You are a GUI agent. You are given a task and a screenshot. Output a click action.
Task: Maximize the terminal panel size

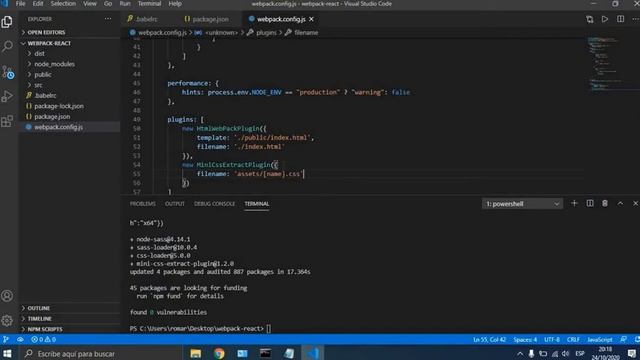[x=620, y=203]
